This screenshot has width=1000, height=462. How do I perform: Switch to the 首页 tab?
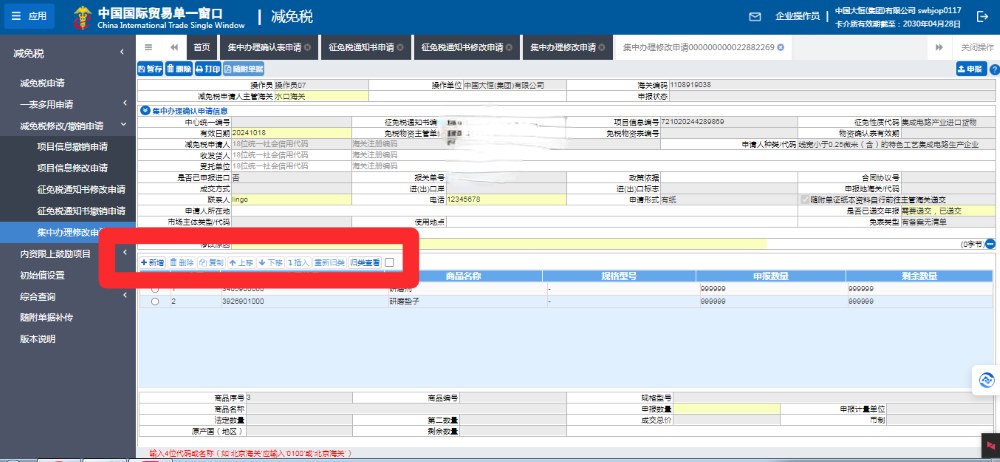click(x=202, y=47)
